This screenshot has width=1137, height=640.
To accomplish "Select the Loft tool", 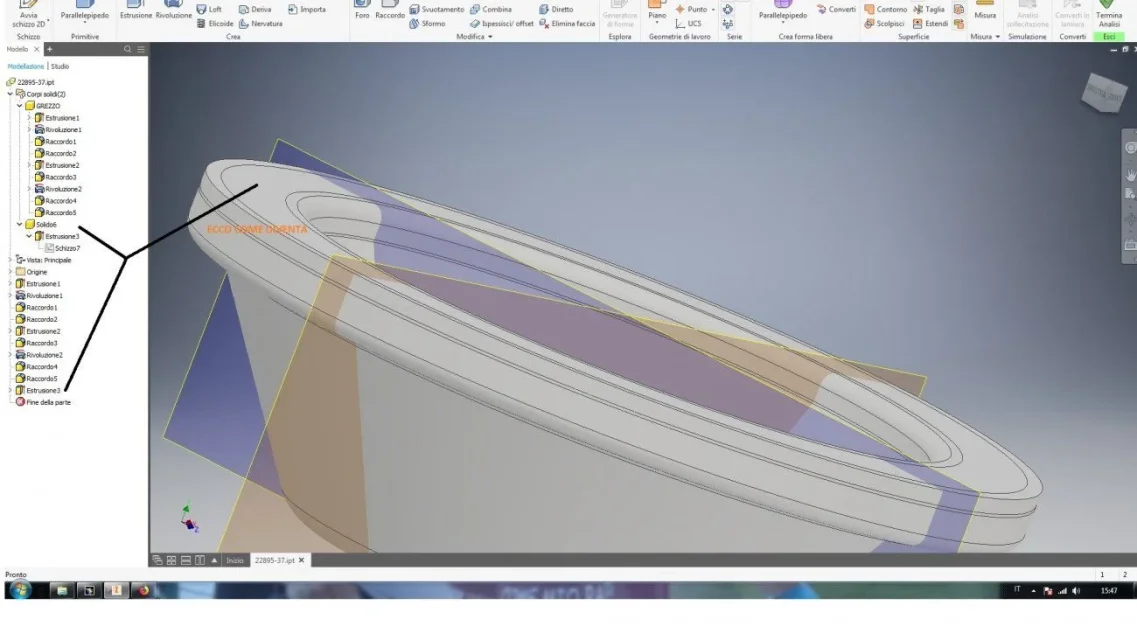I will 210,9.
